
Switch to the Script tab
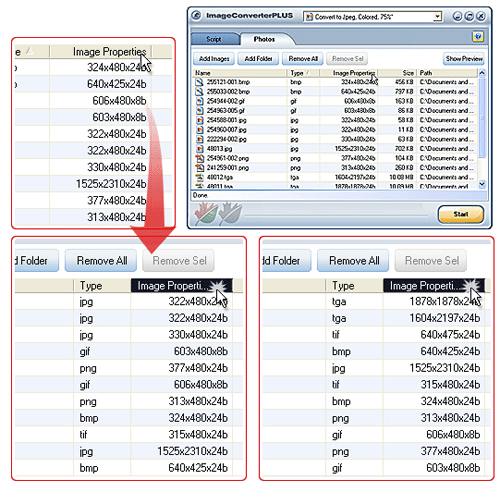(x=214, y=39)
